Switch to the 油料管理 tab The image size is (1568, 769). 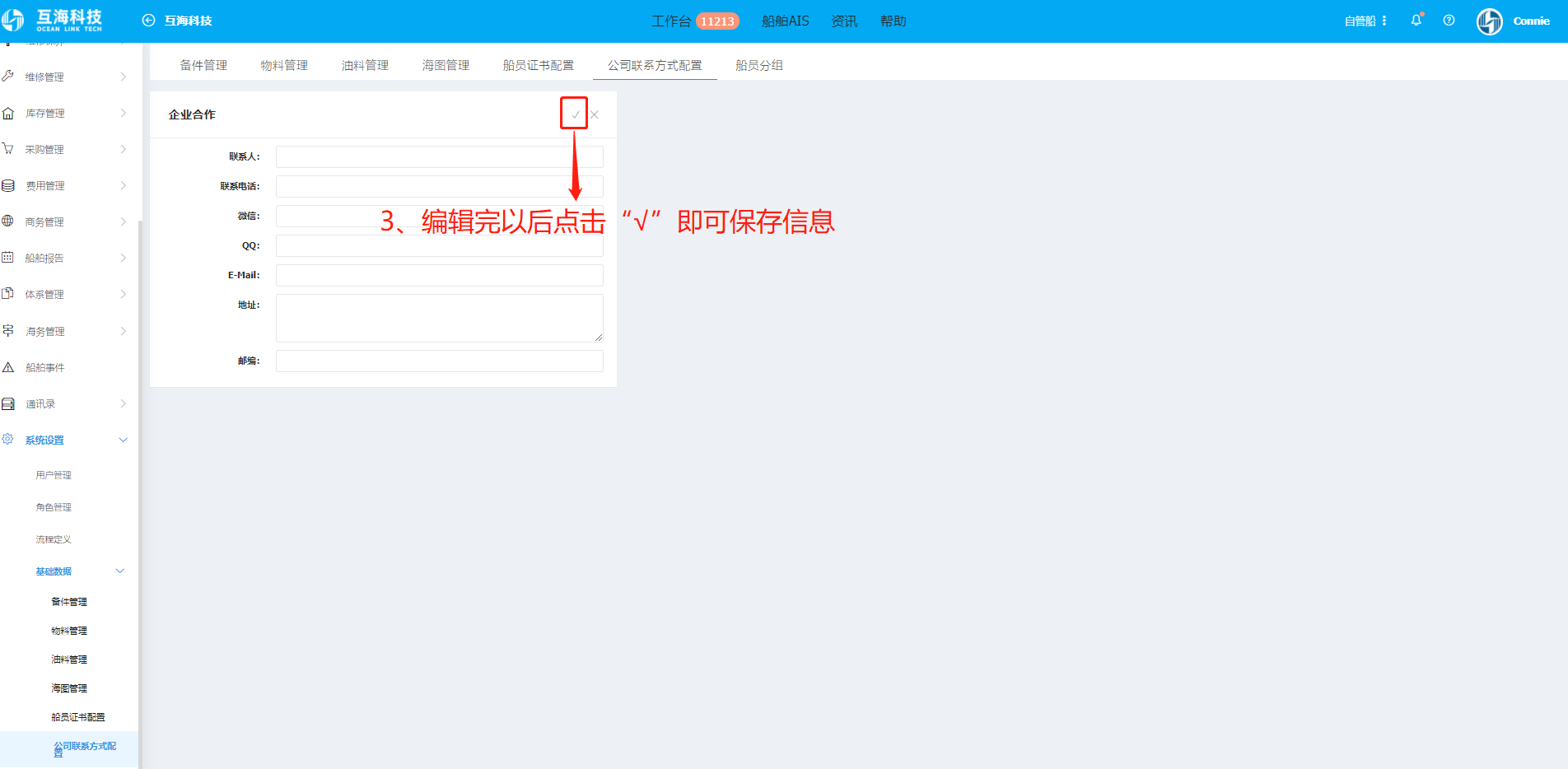pos(365,65)
